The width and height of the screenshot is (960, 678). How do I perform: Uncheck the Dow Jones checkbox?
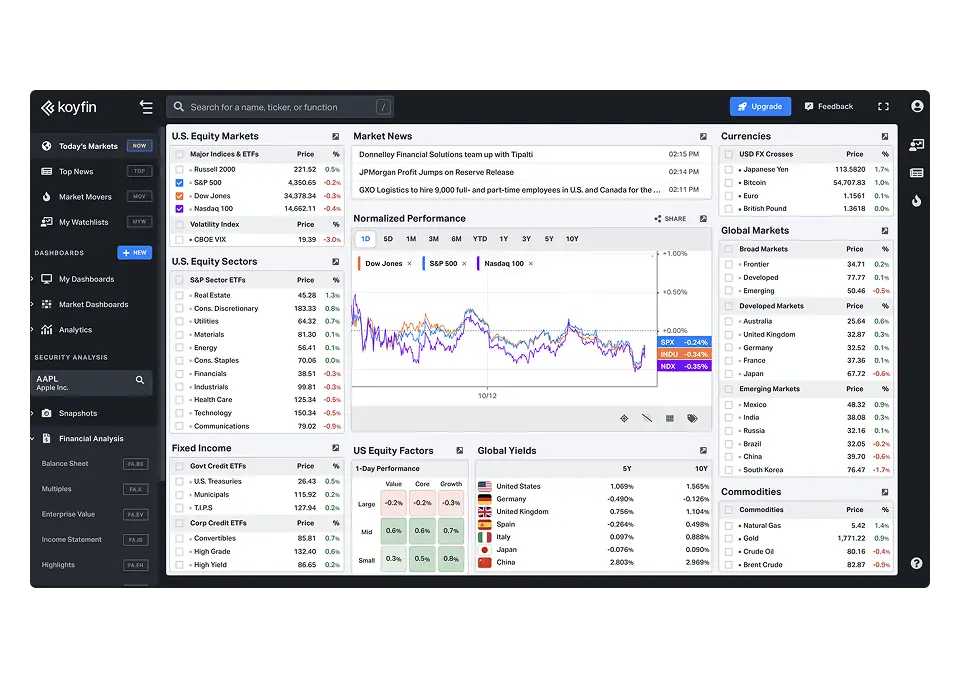coord(179,196)
